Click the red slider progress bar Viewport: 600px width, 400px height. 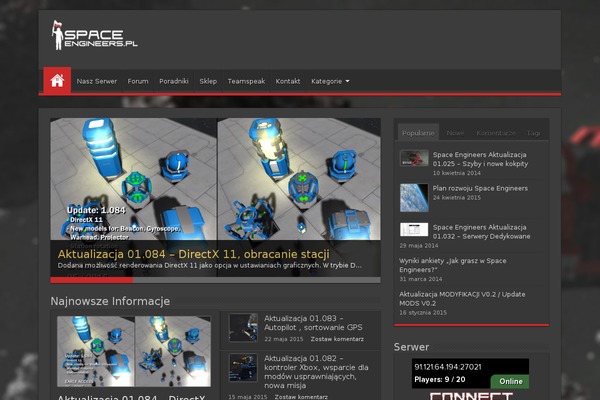pyautogui.click(x=92, y=280)
